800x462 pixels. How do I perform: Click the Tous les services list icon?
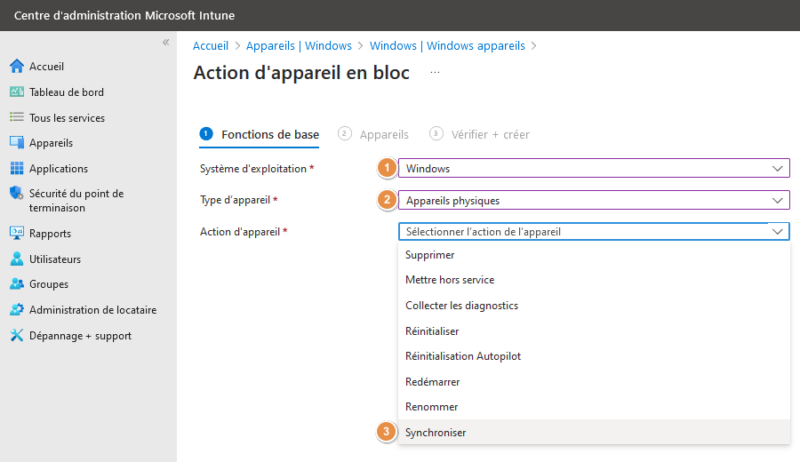coord(16,118)
